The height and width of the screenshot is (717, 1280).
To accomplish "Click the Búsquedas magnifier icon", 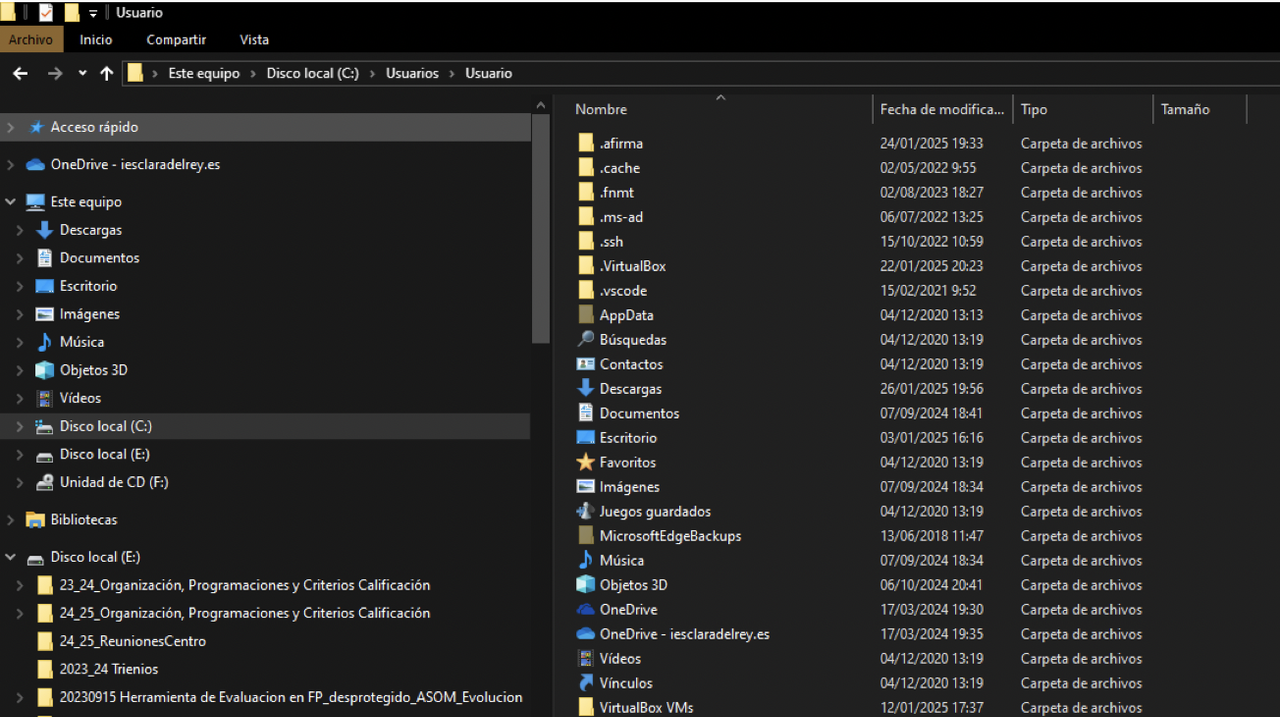I will [x=586, y=339].
